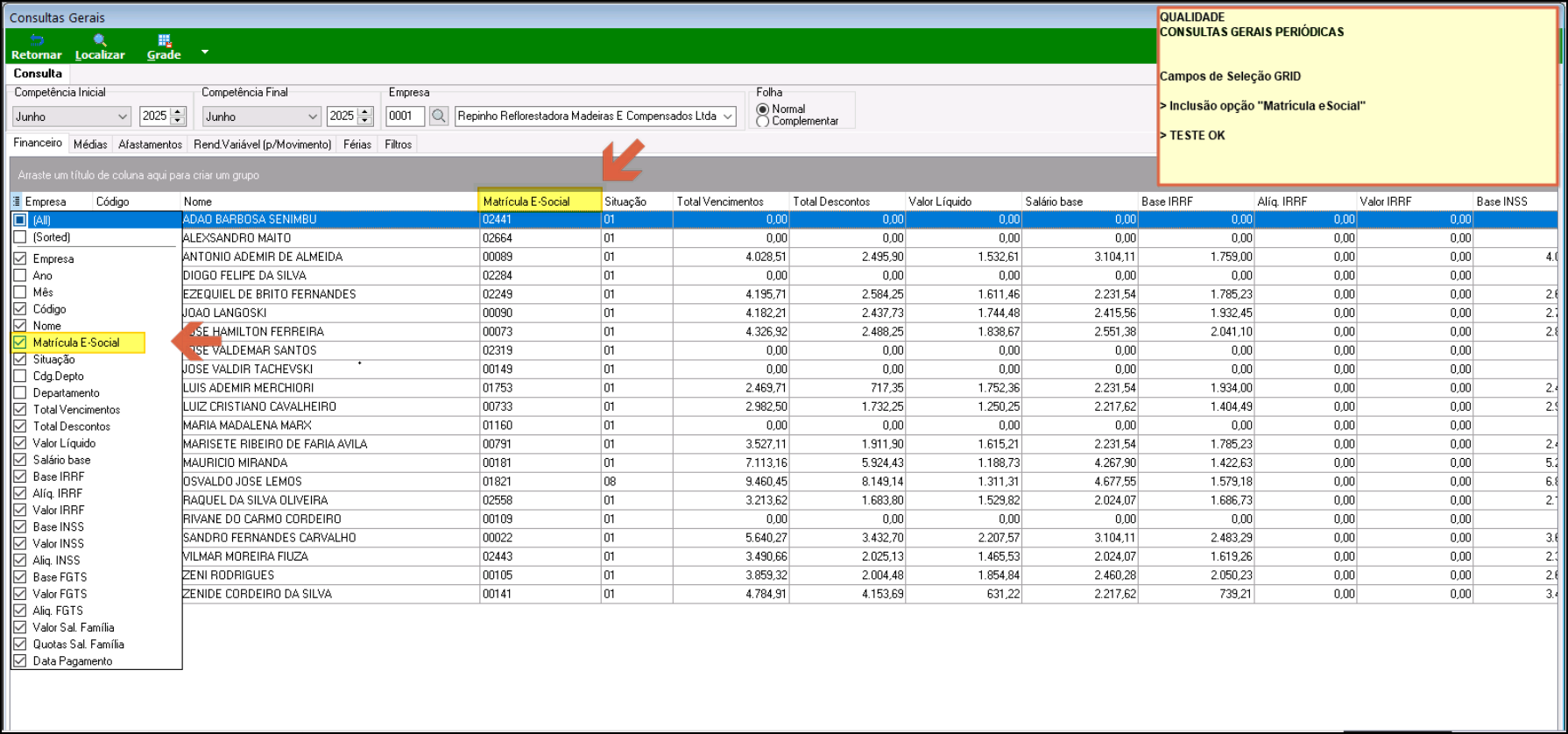Sort by Total Vencimentos column header
Image resolution: width=1568 pixels, height=734 pixels.
point(731,201)
